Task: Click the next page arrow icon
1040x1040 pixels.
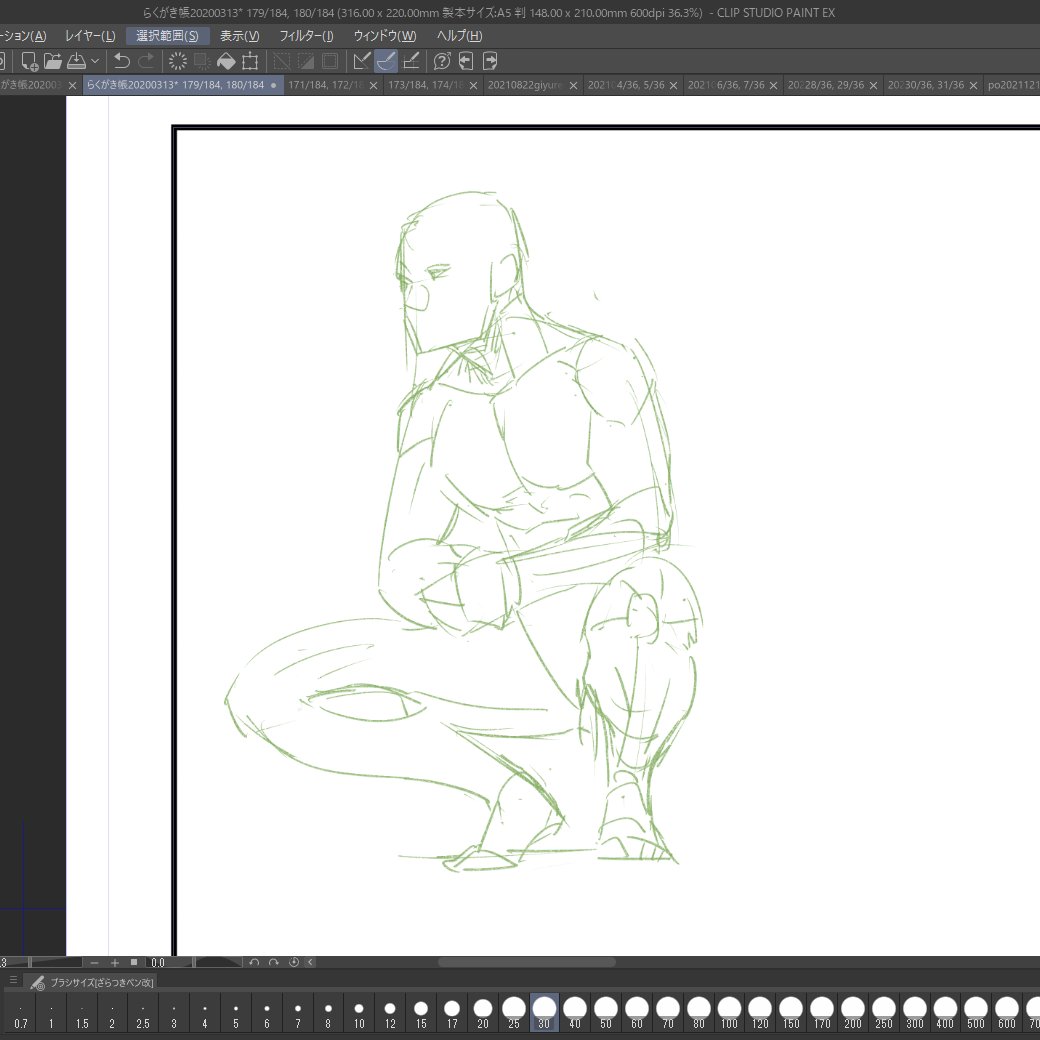Action: 490,61
